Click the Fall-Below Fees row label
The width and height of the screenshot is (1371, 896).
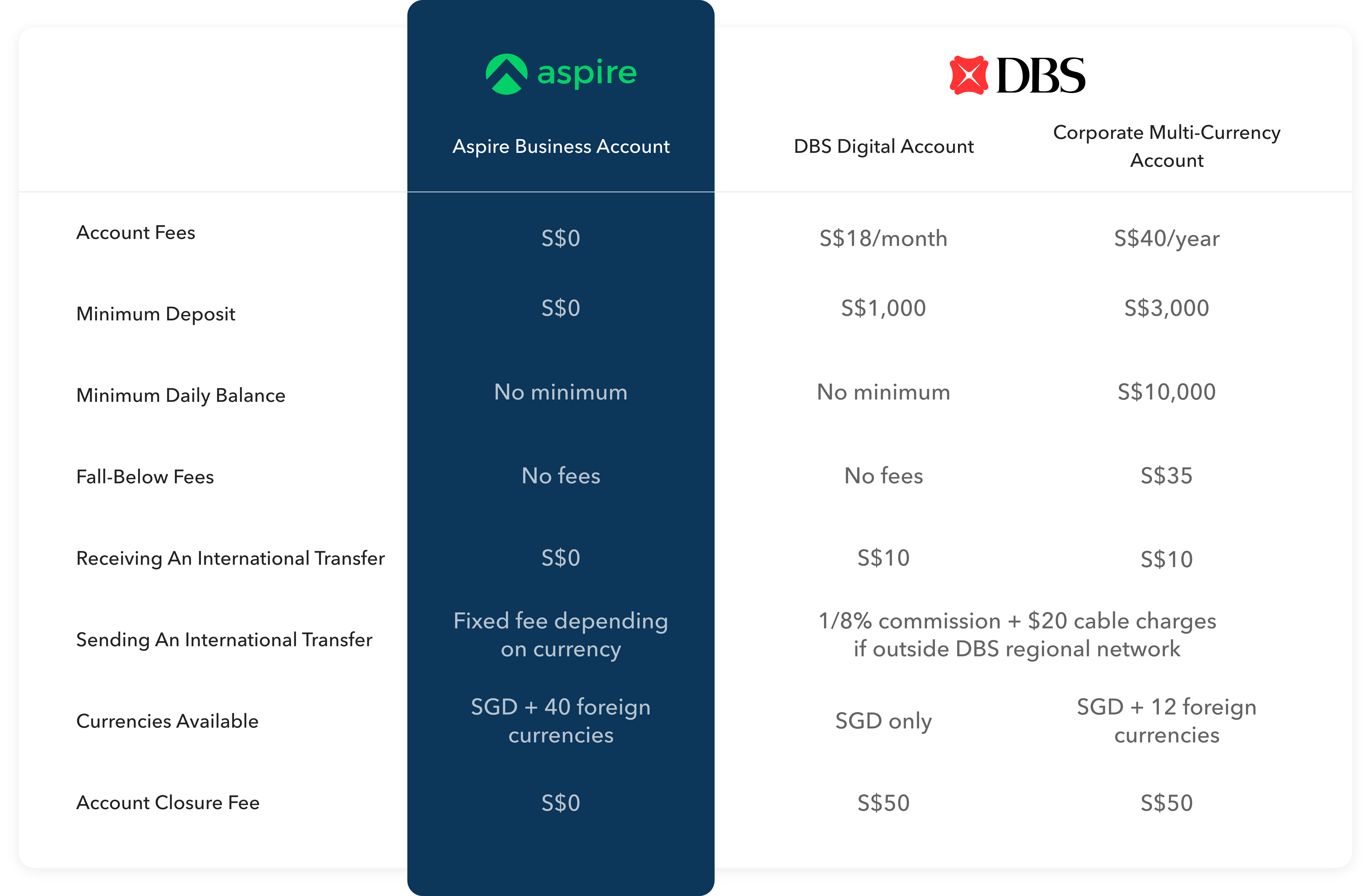[145, 477]
